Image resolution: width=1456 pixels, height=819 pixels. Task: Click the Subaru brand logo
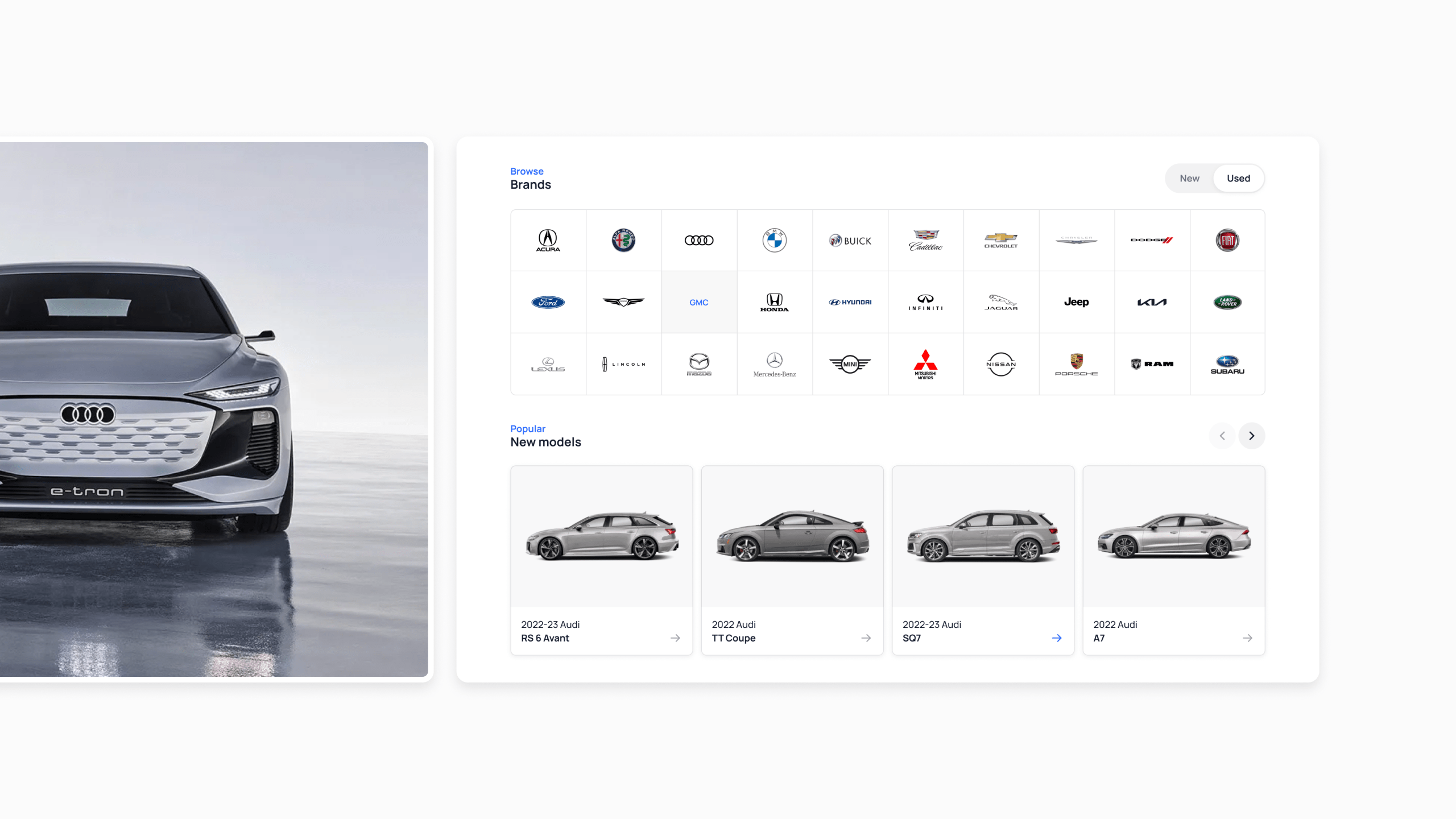tap(1227, 364)
